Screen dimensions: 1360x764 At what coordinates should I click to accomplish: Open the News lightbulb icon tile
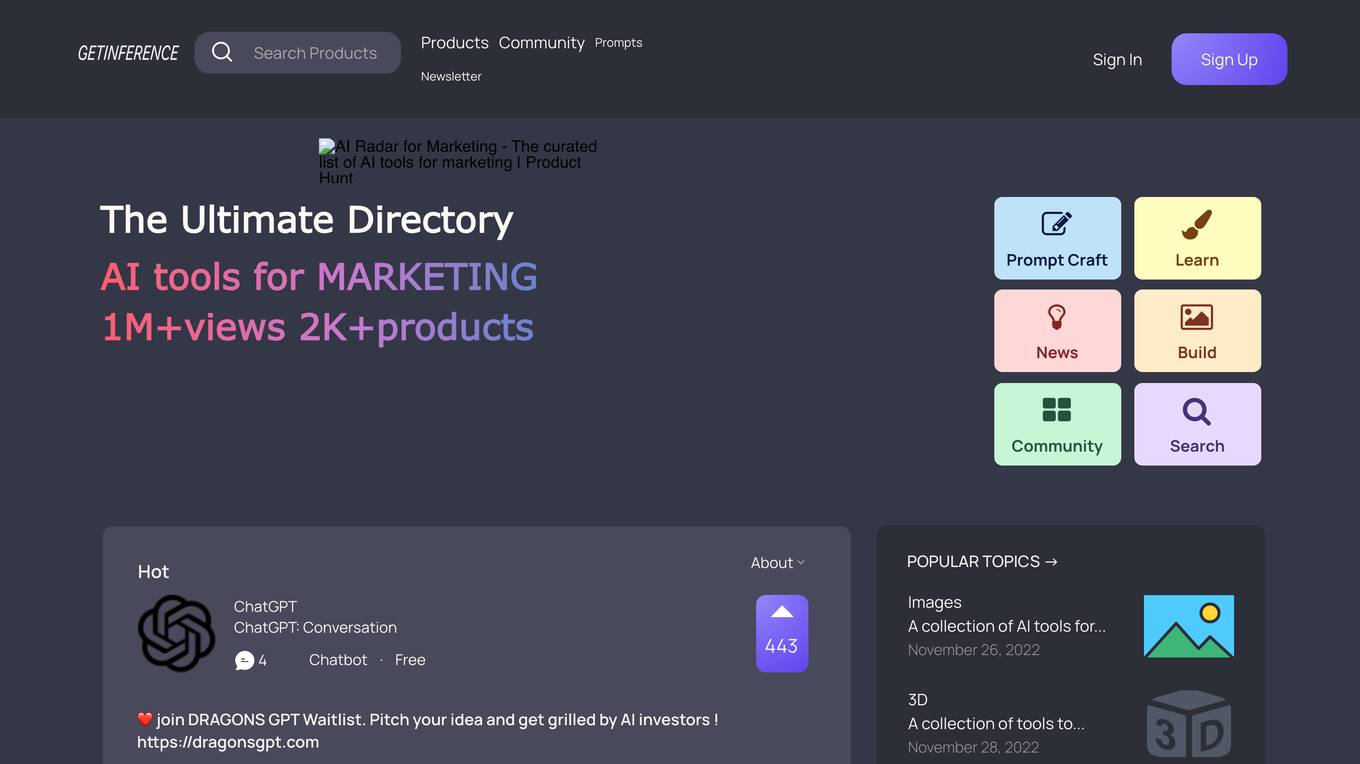point(1057,331)
